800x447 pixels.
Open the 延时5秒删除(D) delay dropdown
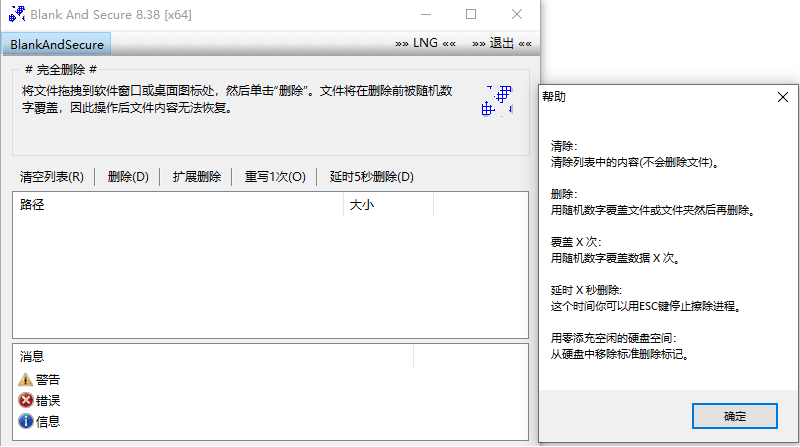[371, 177]
